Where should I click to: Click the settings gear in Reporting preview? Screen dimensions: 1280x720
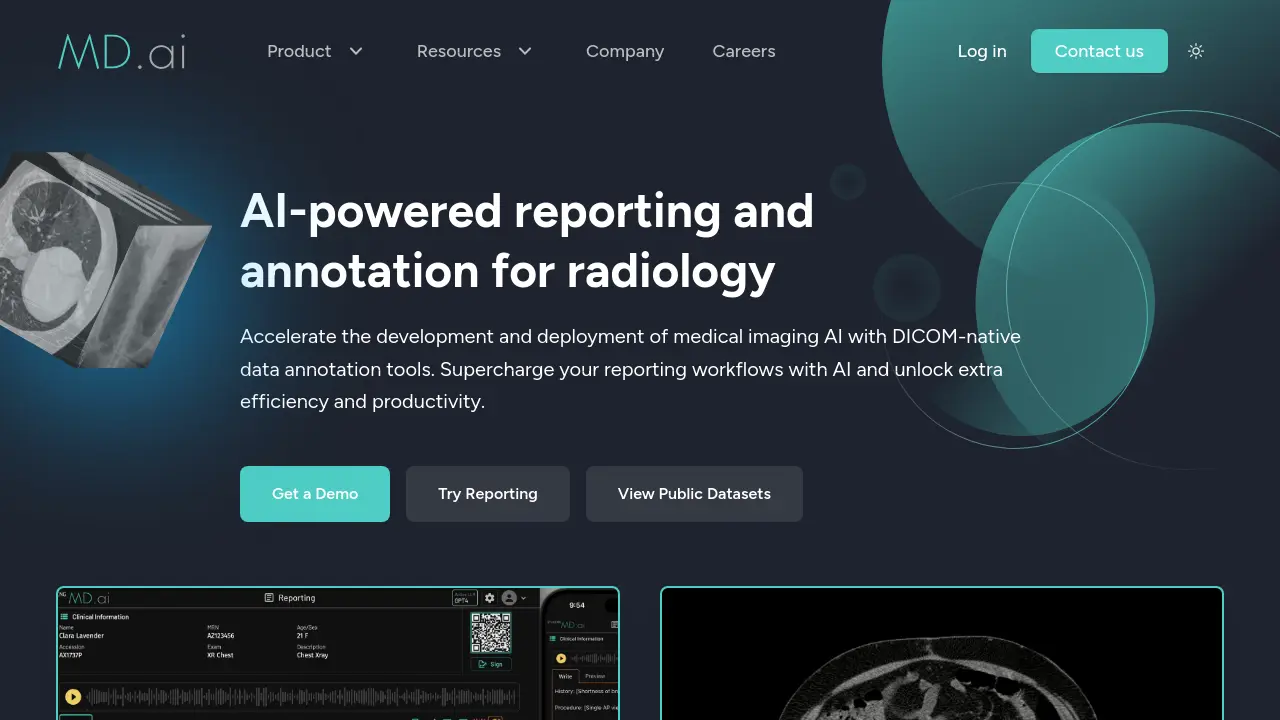point(490,598)
